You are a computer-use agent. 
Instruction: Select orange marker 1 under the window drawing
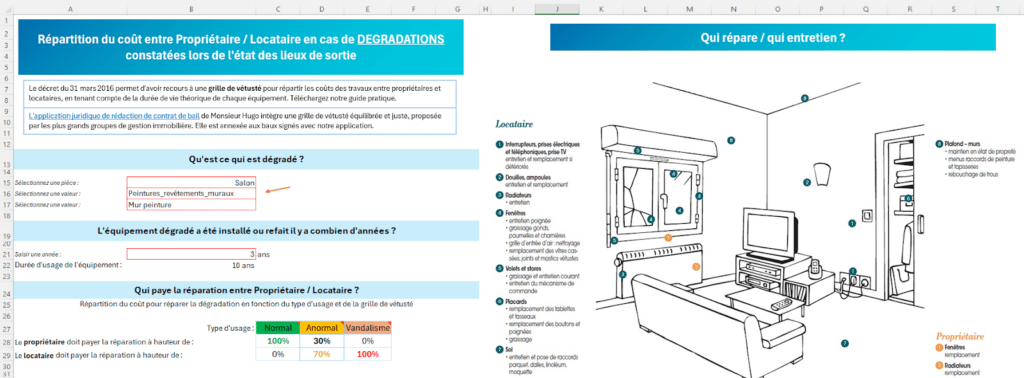(x=668, y=238)
